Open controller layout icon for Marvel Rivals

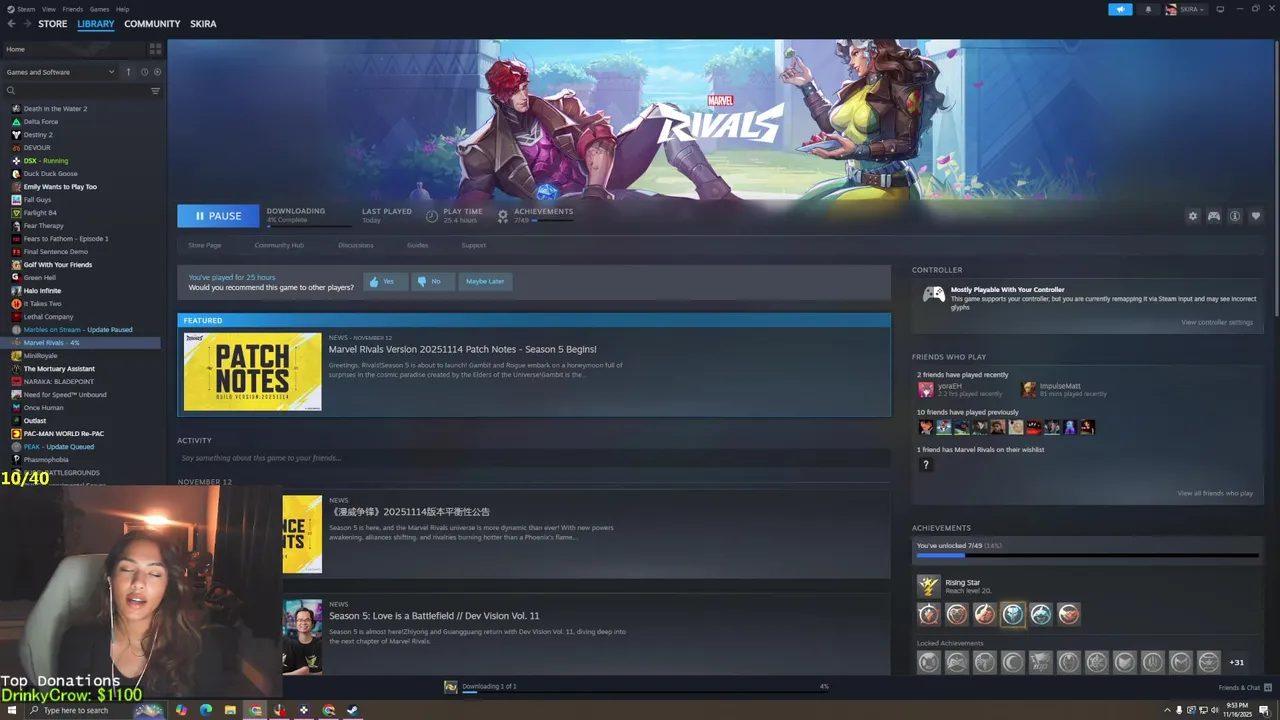(1214, 216)
